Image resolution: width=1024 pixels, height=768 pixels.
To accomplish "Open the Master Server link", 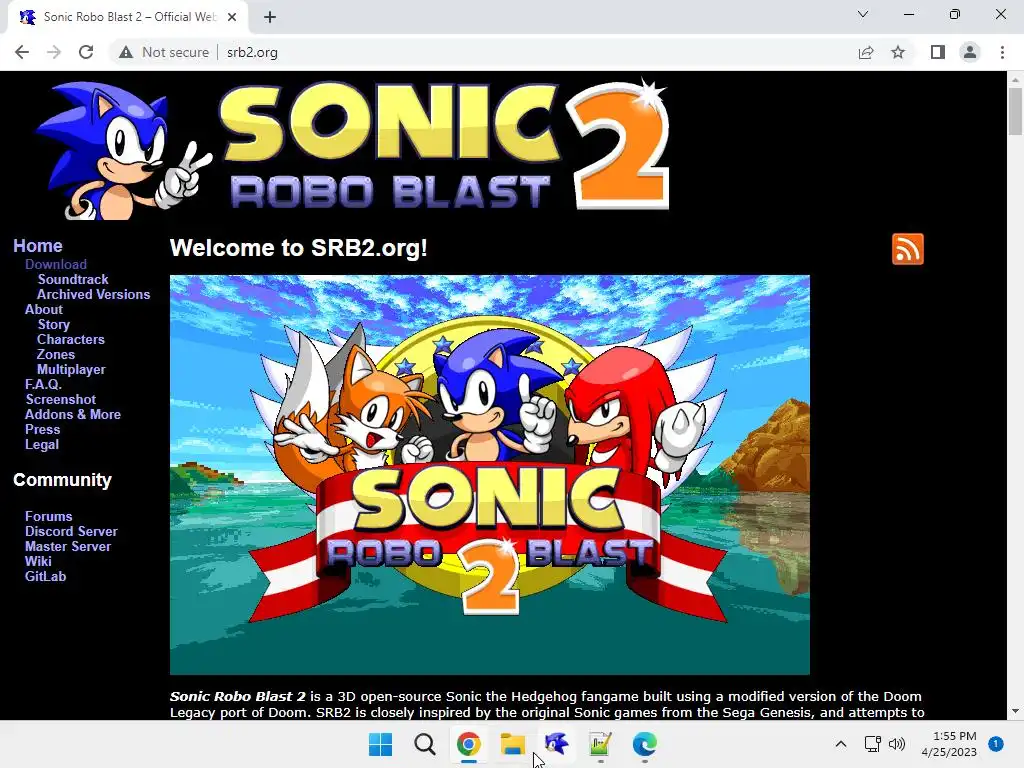I will tap(68, 546).
